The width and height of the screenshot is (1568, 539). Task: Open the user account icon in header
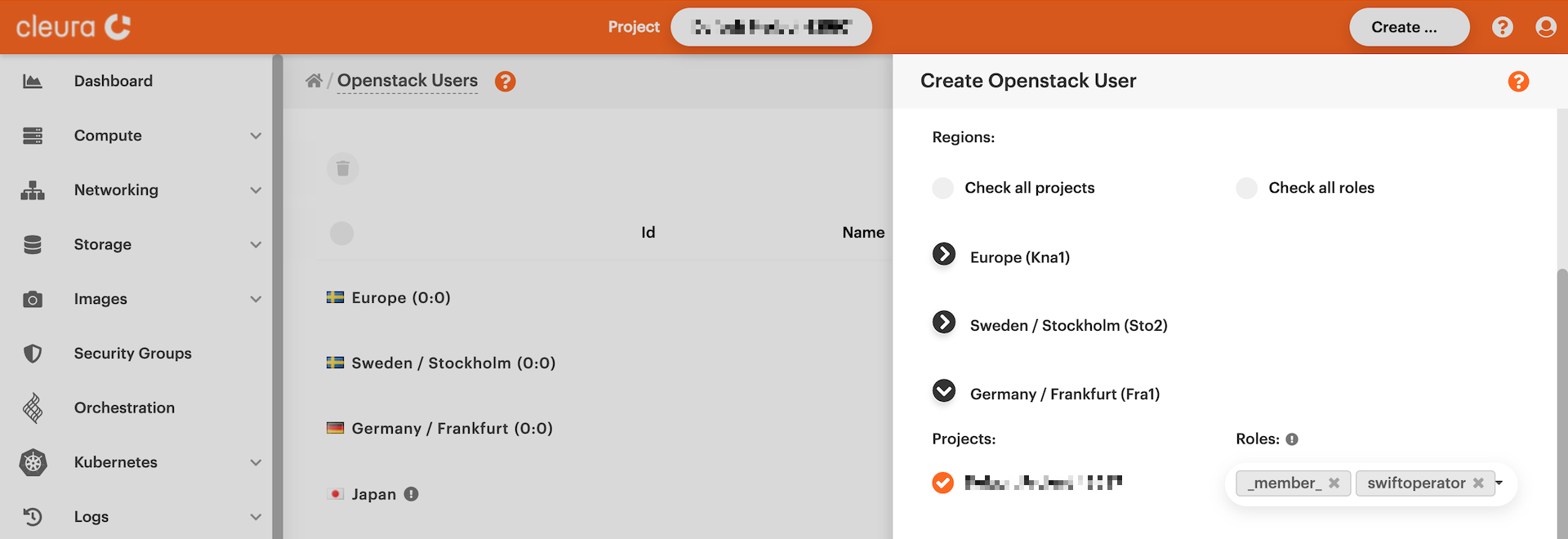point(1545,27)
